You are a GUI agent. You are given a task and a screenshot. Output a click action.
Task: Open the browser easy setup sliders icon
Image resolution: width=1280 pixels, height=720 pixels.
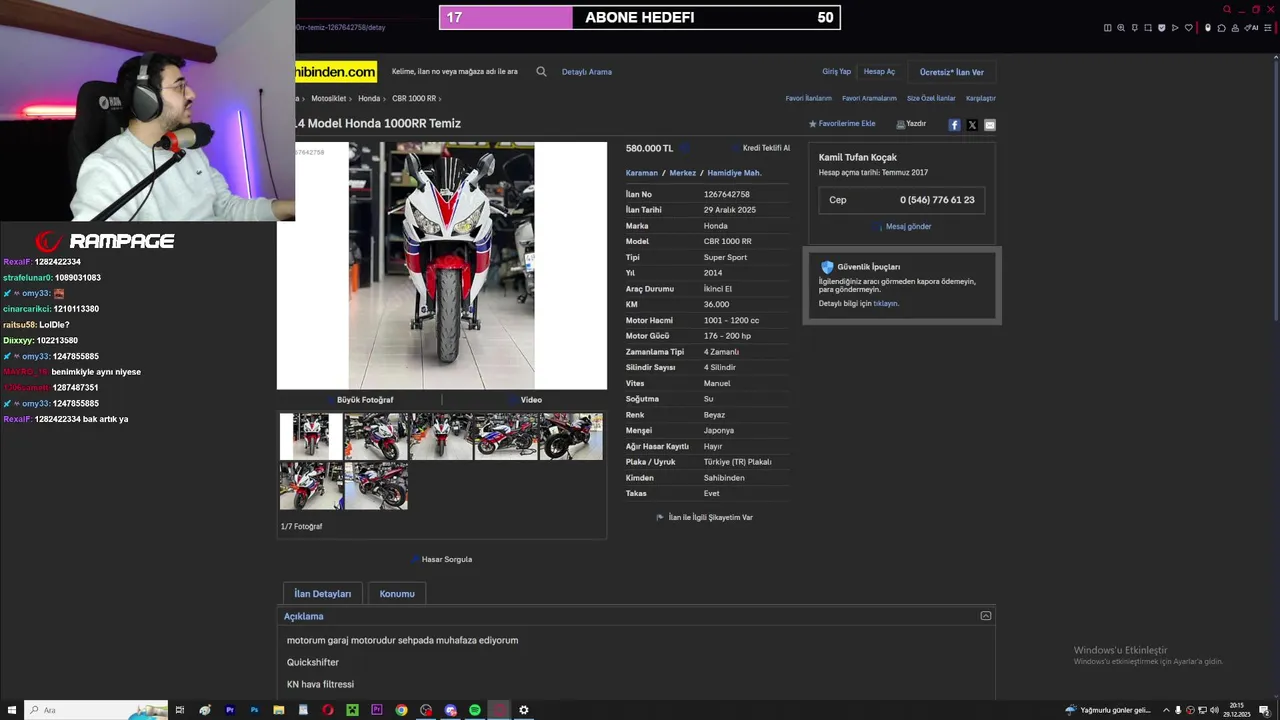[1268, 28]
